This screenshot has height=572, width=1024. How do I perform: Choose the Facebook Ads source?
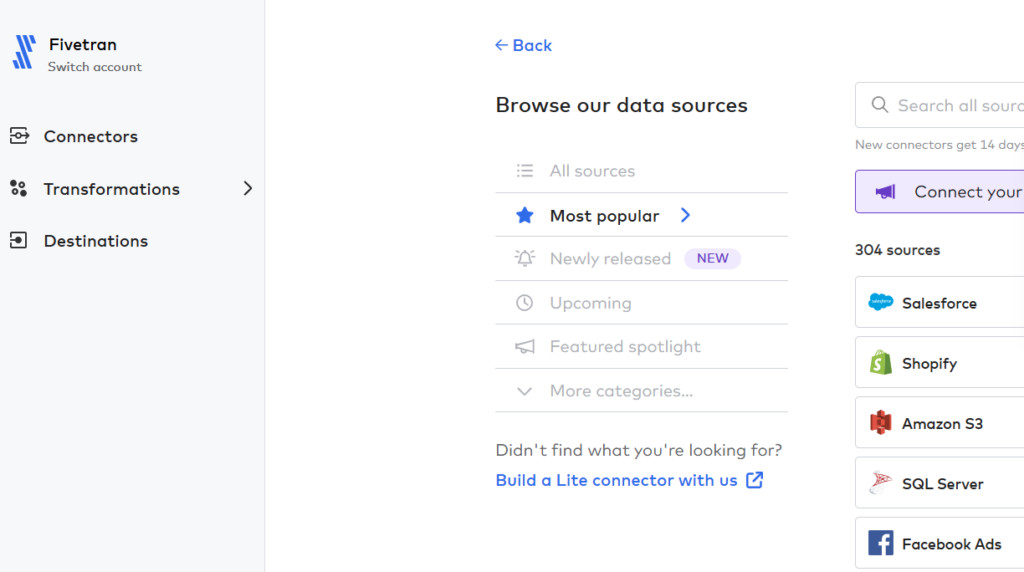pos(940,543)
